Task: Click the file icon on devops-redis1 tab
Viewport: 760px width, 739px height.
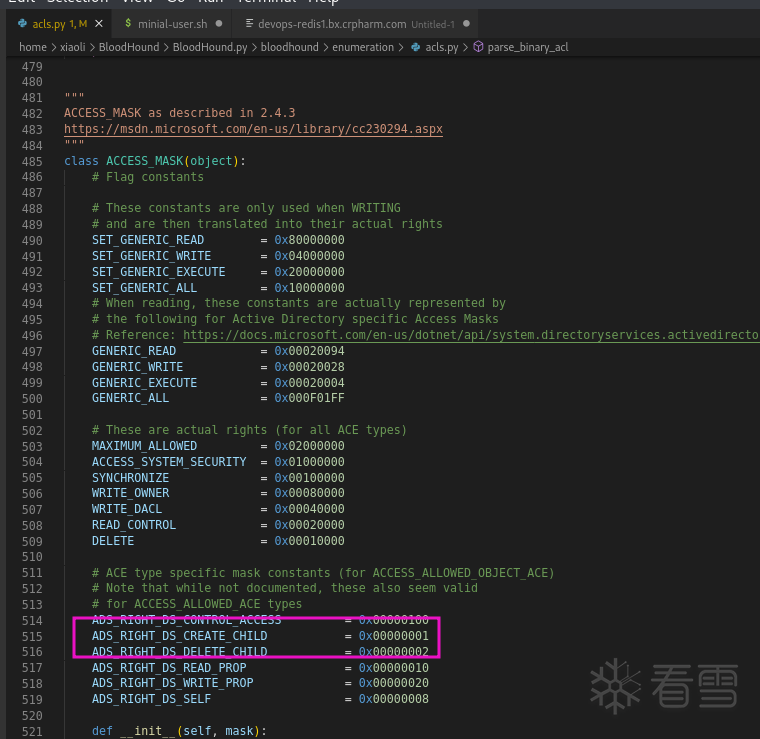Action: point(248,23)
